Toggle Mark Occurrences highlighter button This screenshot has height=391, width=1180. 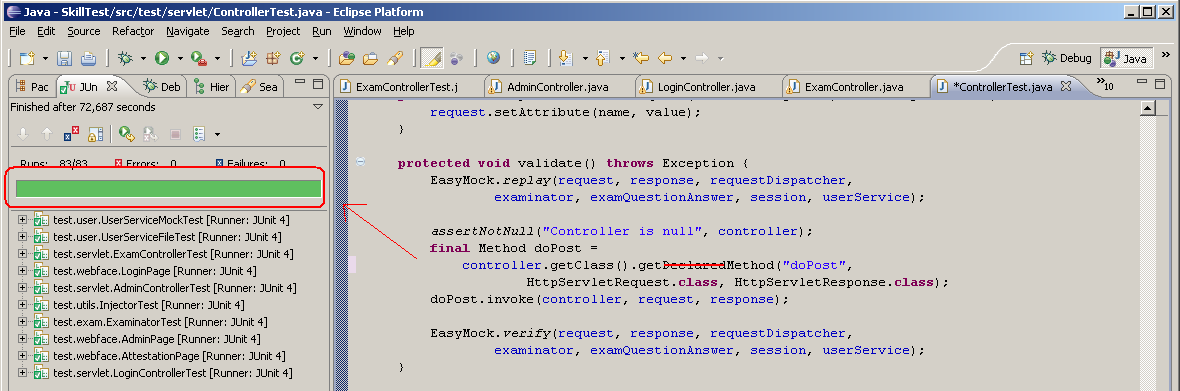coord(432,58)
